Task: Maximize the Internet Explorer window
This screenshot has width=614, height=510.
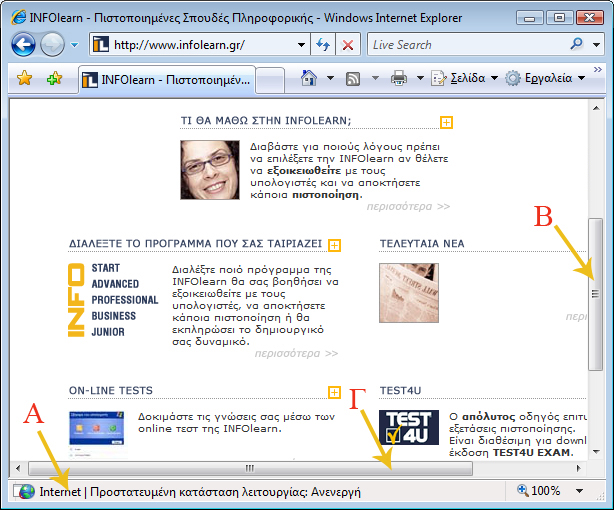Action: 559,18
